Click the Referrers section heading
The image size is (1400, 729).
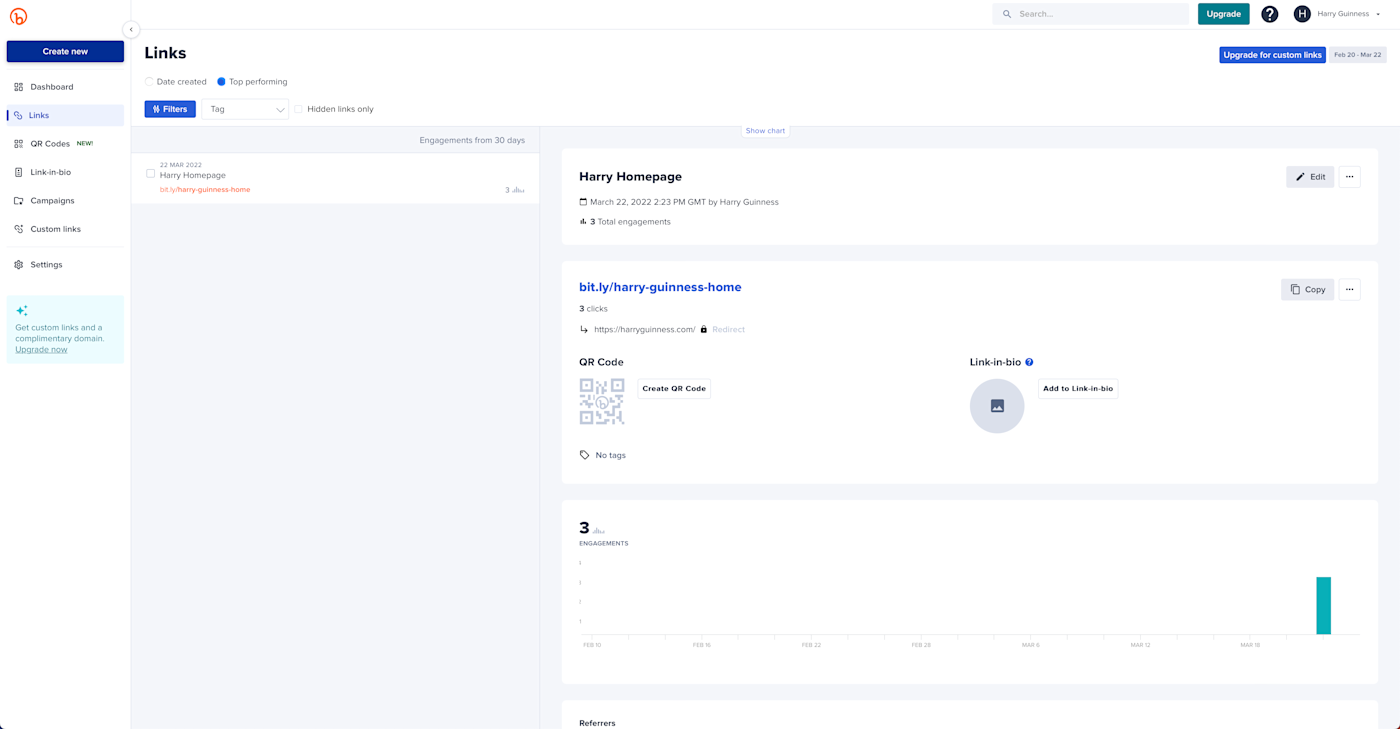(x=597, y=723)
